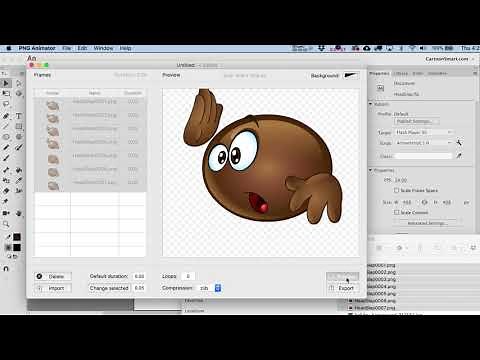Select the Subselection tool in Animate toolbar
The width and height of the screenshot is (480, 360).
pyautogui.click(x=19, y=83)
